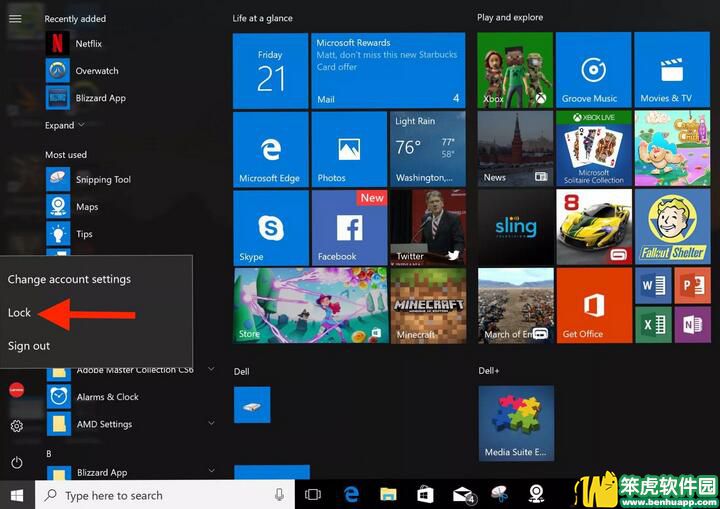Image resolution: width=720 pixels, height=509 pixels.
Task: Click the microphone icon in search box
Action: pyautogui.click(x=279, y=495)
